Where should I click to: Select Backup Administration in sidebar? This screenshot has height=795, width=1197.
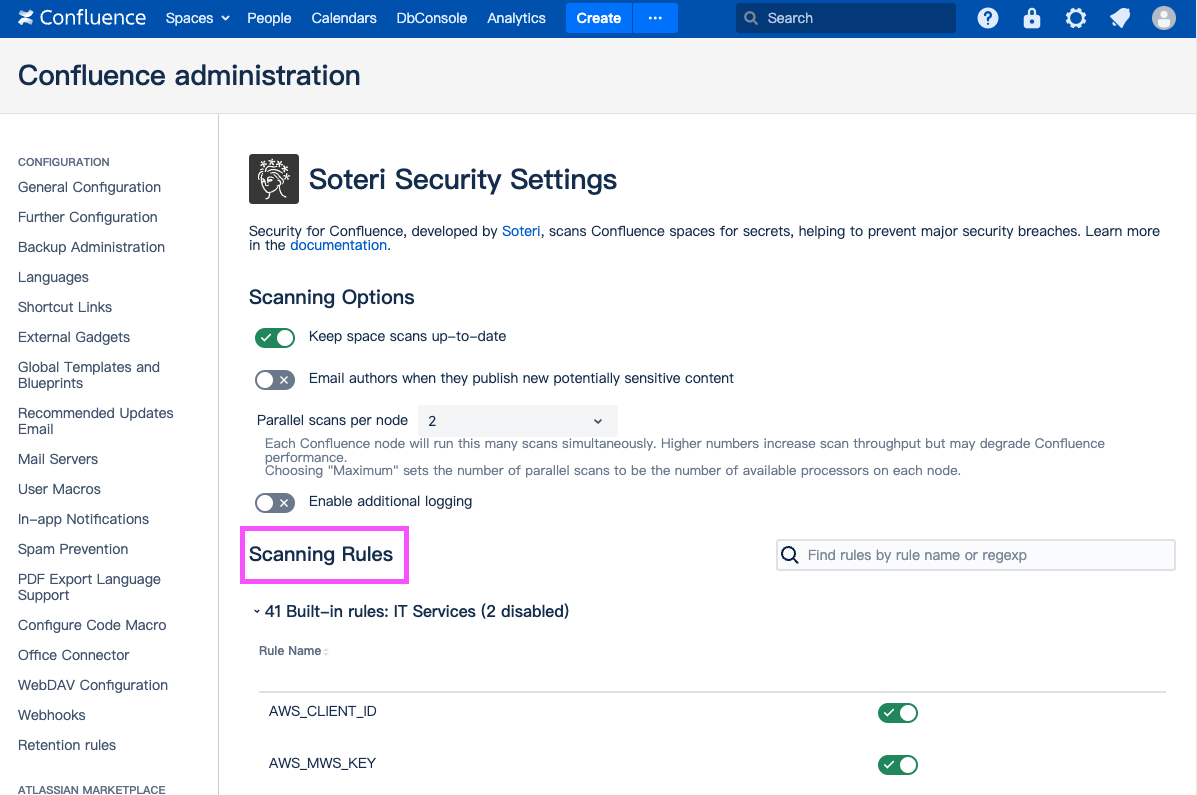91,247
